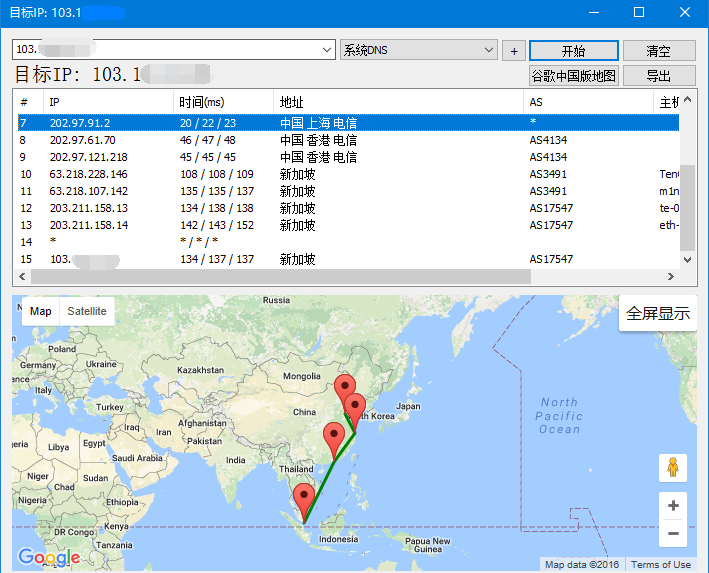Click the 开始 button
This screenshot has height=573, width=709.
pos(573,50)
